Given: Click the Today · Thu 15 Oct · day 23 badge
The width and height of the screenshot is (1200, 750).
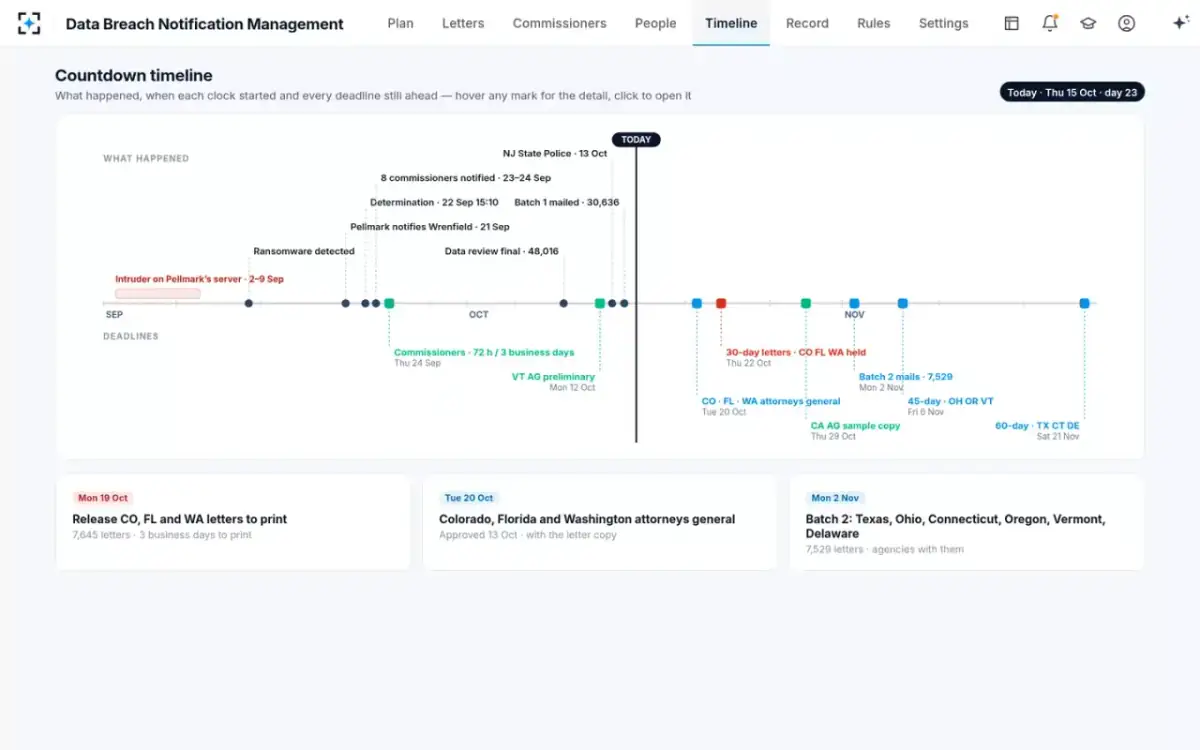Looking at the screenshot, I should click(1072, 92).
